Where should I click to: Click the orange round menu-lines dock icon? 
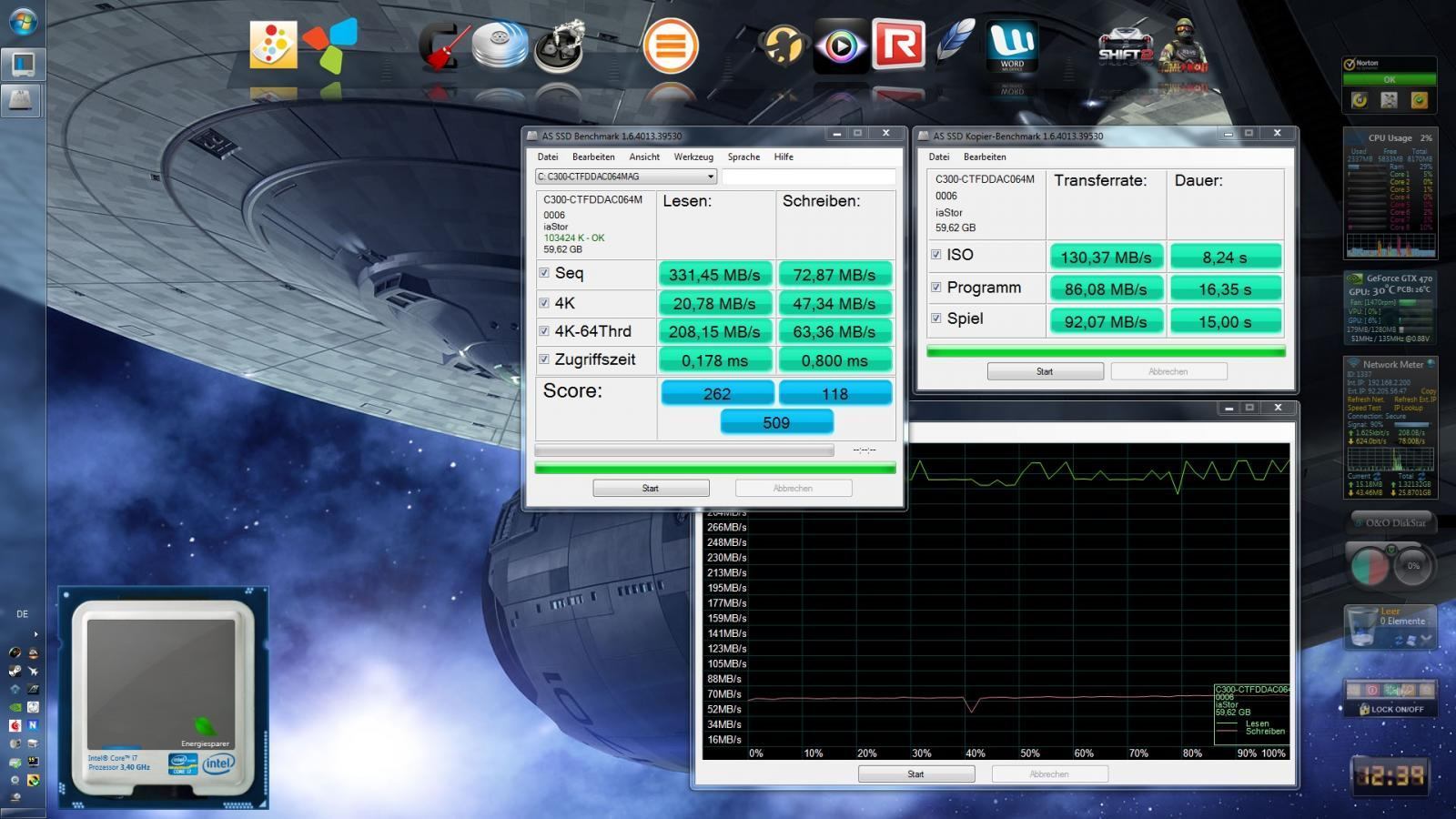coord(671,45)
